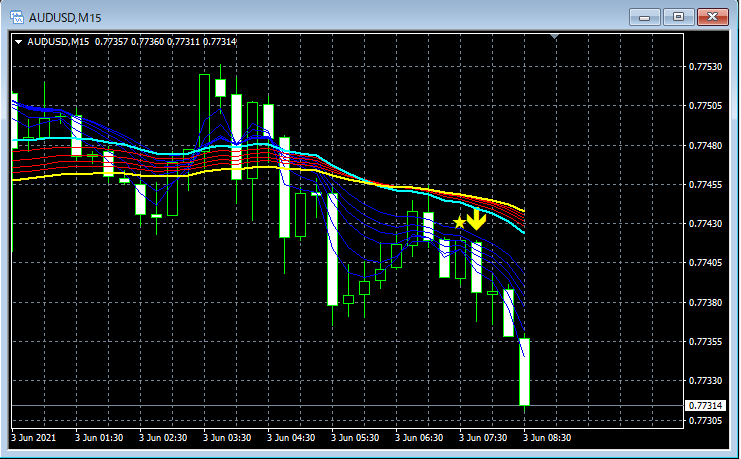Click the 3 Jun 06:30 time label

point(419,438)
